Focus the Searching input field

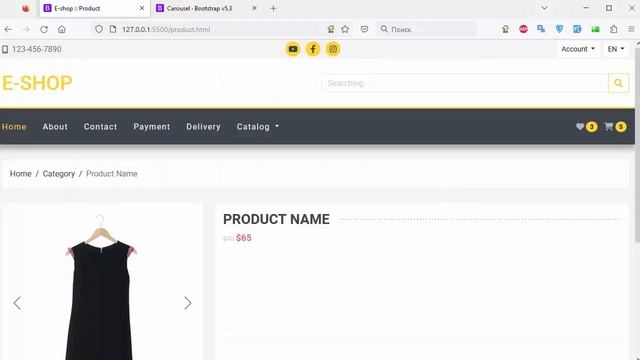click(x=465, y=83)
